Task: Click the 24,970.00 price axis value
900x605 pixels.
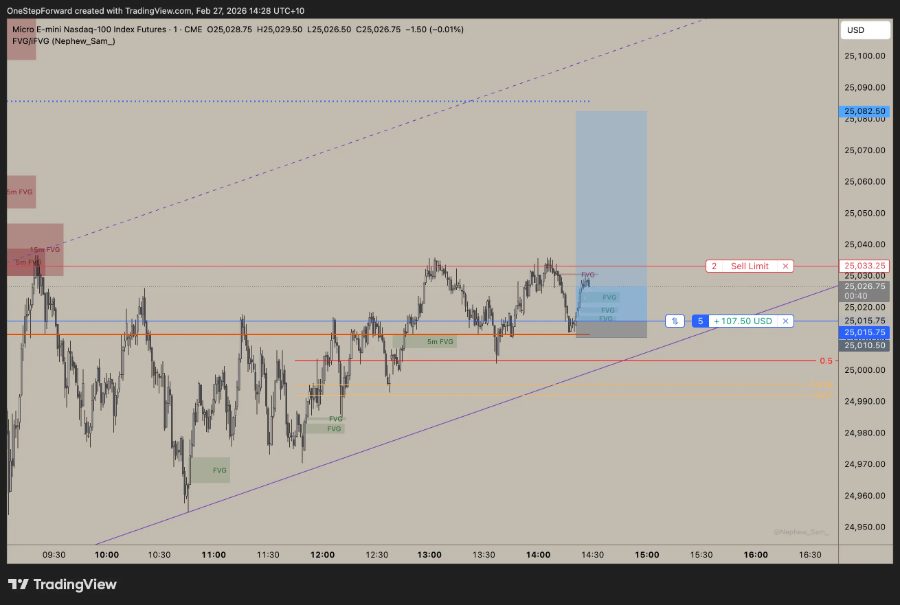Action: pyautogui.click(x=865, y=464)
